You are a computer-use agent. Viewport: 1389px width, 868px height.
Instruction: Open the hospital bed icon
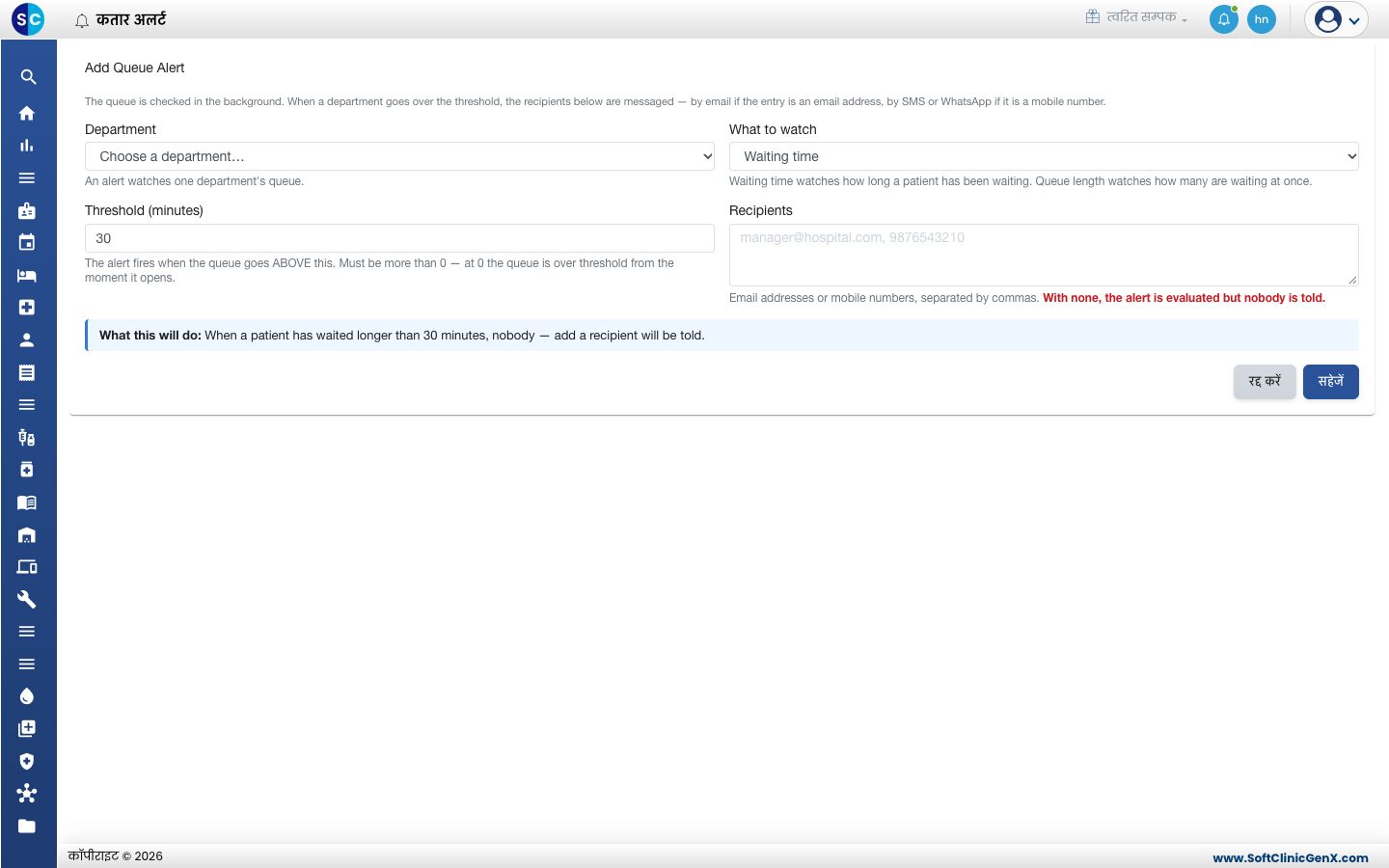pos(27,275)
